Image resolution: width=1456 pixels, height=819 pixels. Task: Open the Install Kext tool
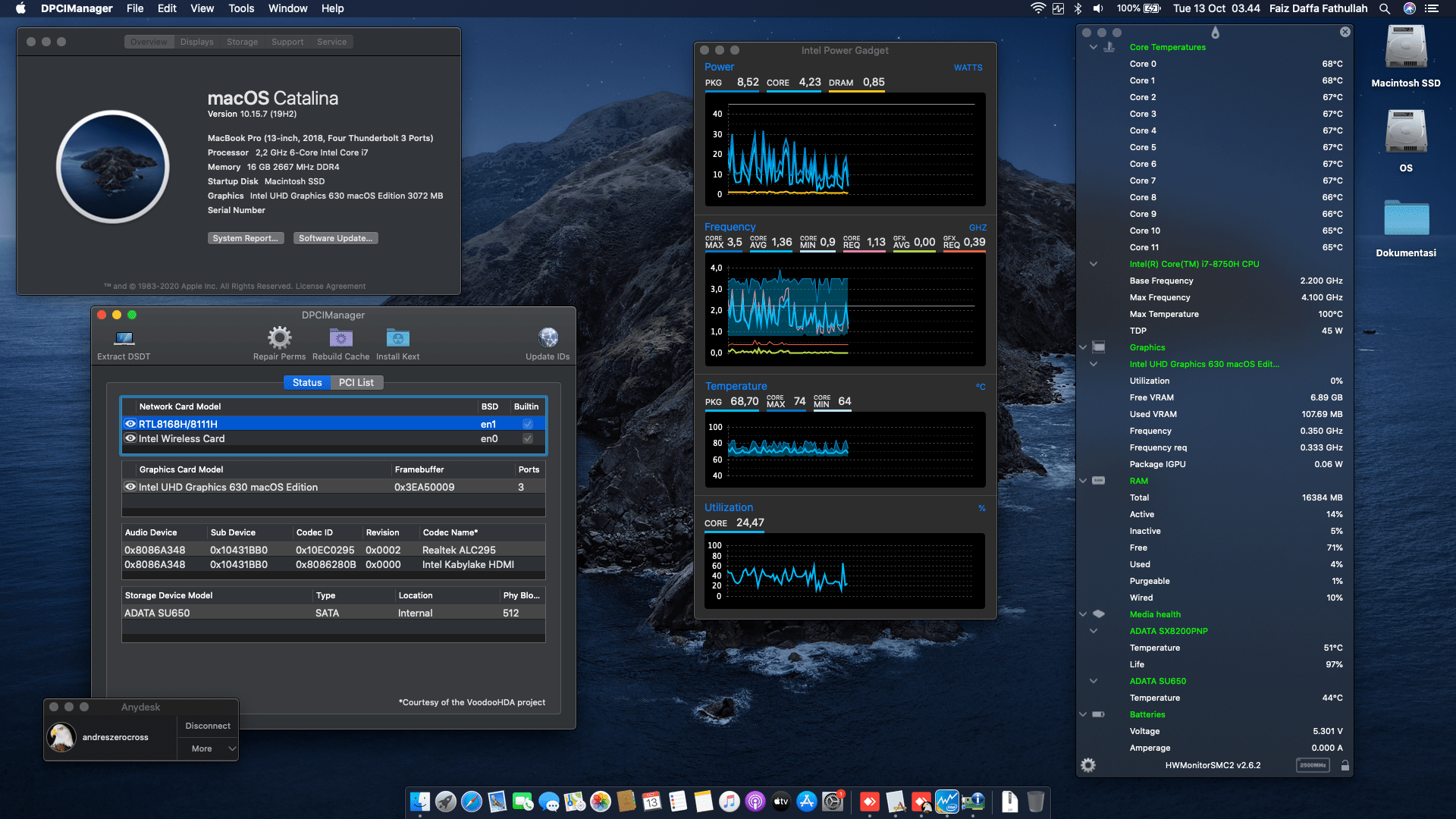397,337
